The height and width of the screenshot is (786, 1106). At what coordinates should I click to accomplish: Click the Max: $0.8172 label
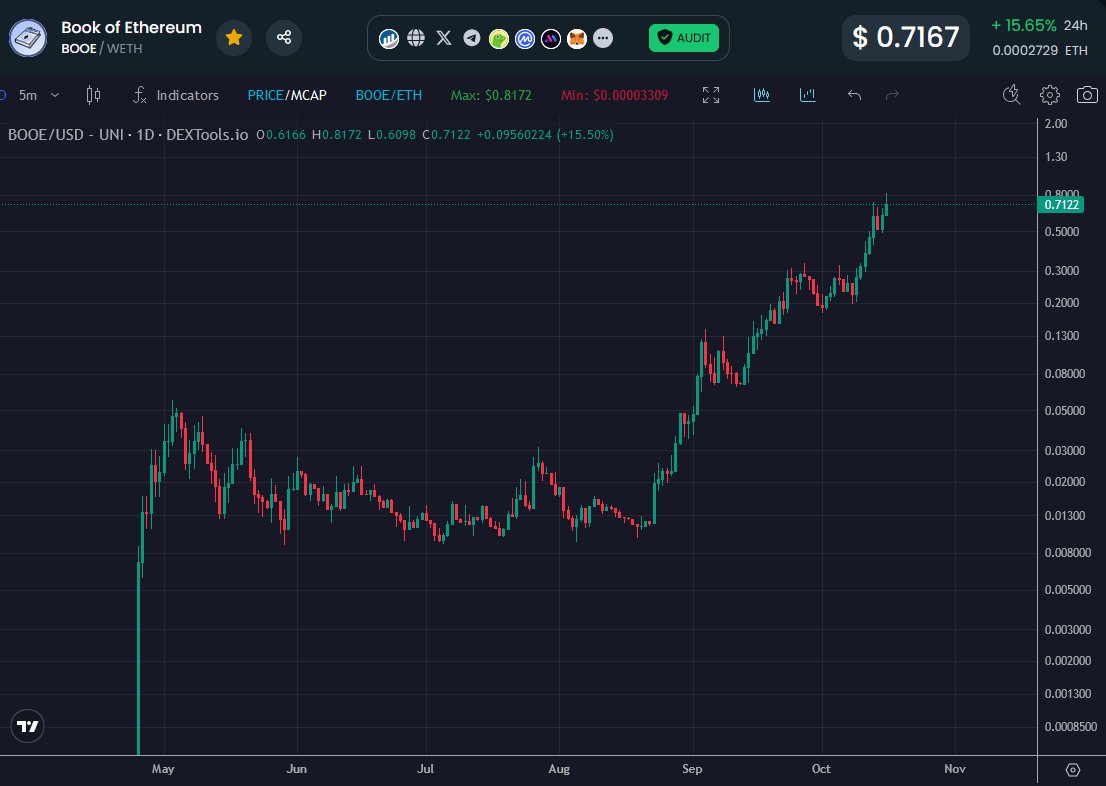tap(491, 95)
